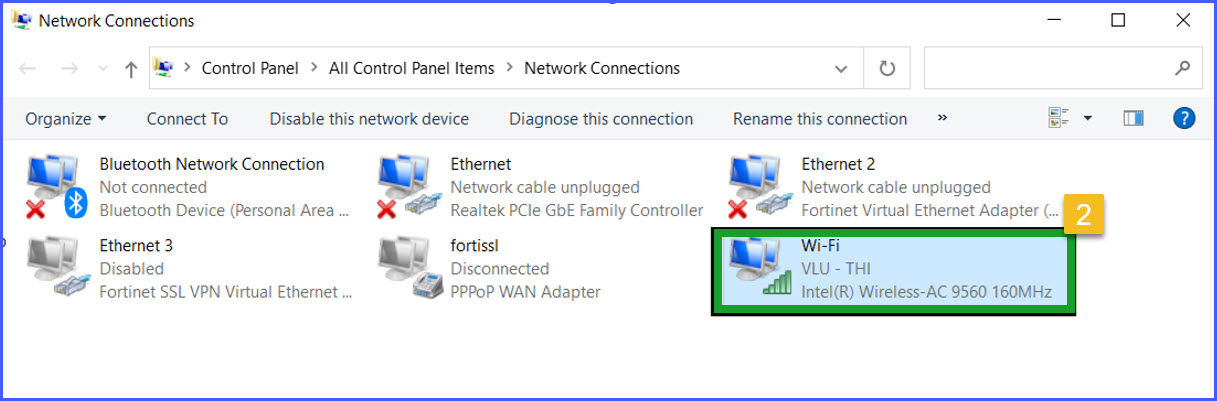Click Disable this network device

click(369, 119)
